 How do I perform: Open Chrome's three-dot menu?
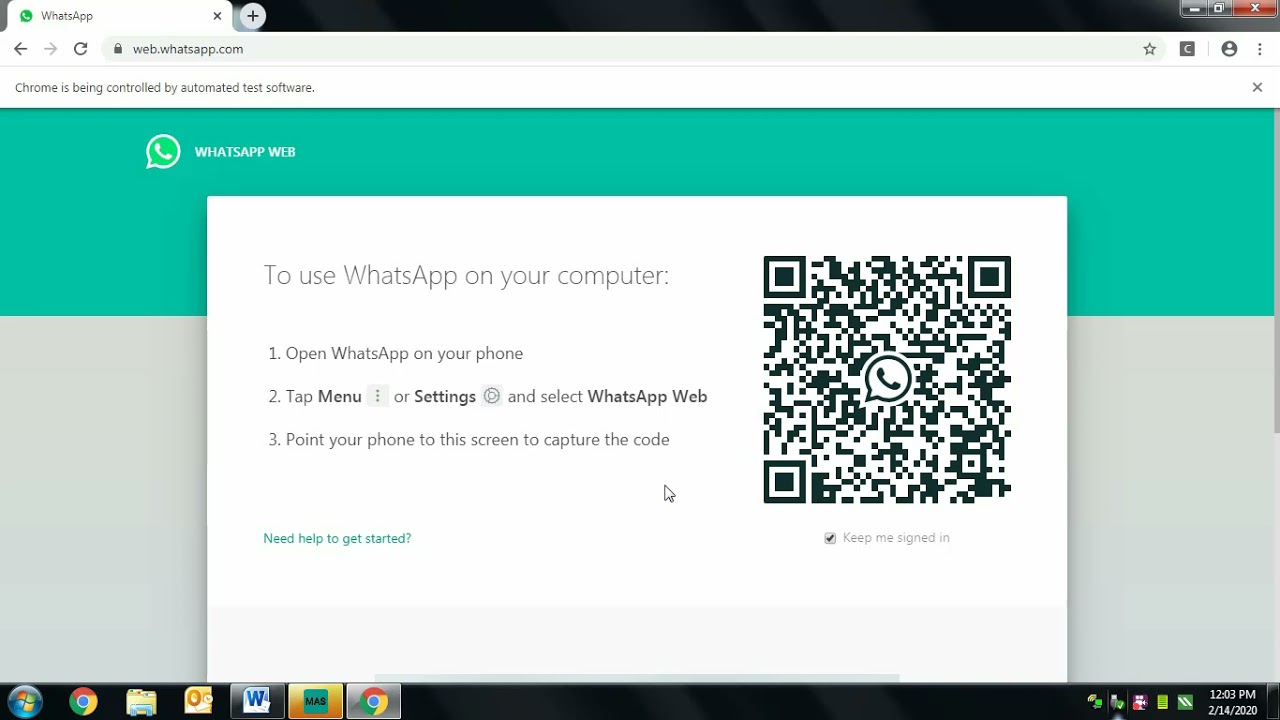pyautogui.click(x=1260, y=49)
